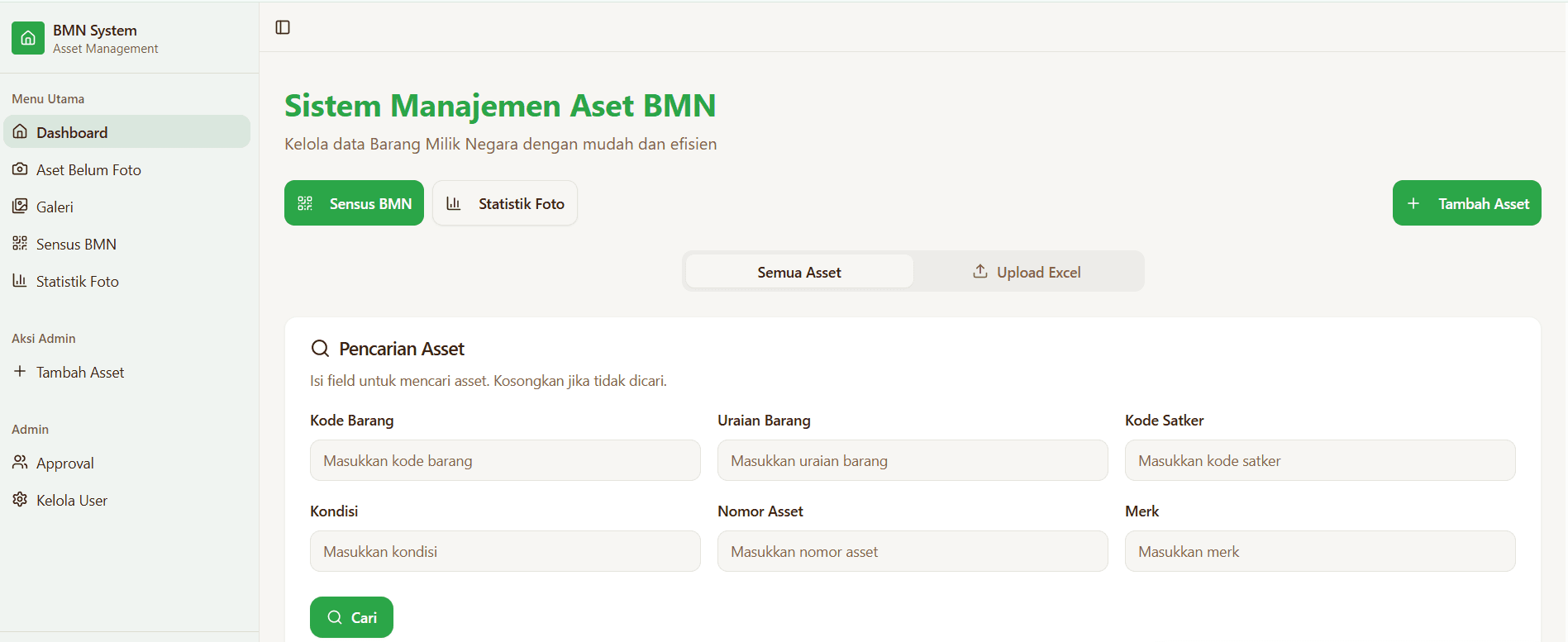Open the Approval admin page

(x=127, y=462)
